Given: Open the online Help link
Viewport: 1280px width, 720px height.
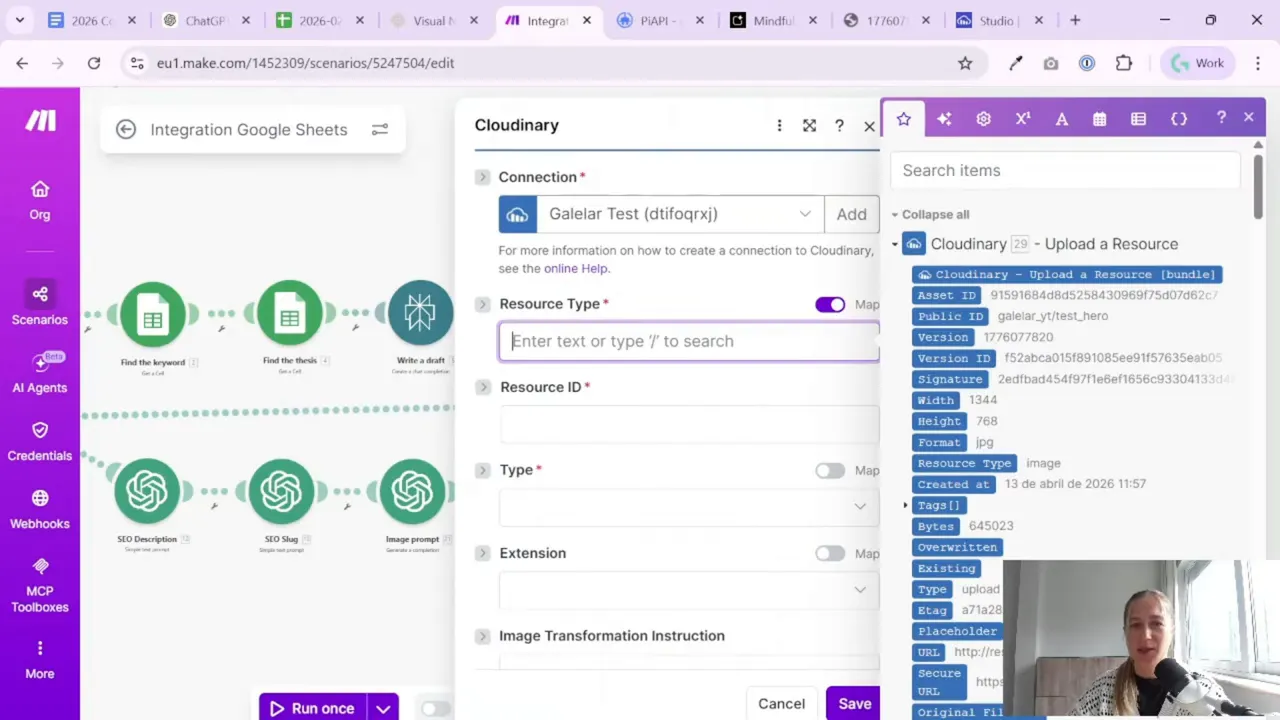Looking at the screenshot, I should pos(575,268).
